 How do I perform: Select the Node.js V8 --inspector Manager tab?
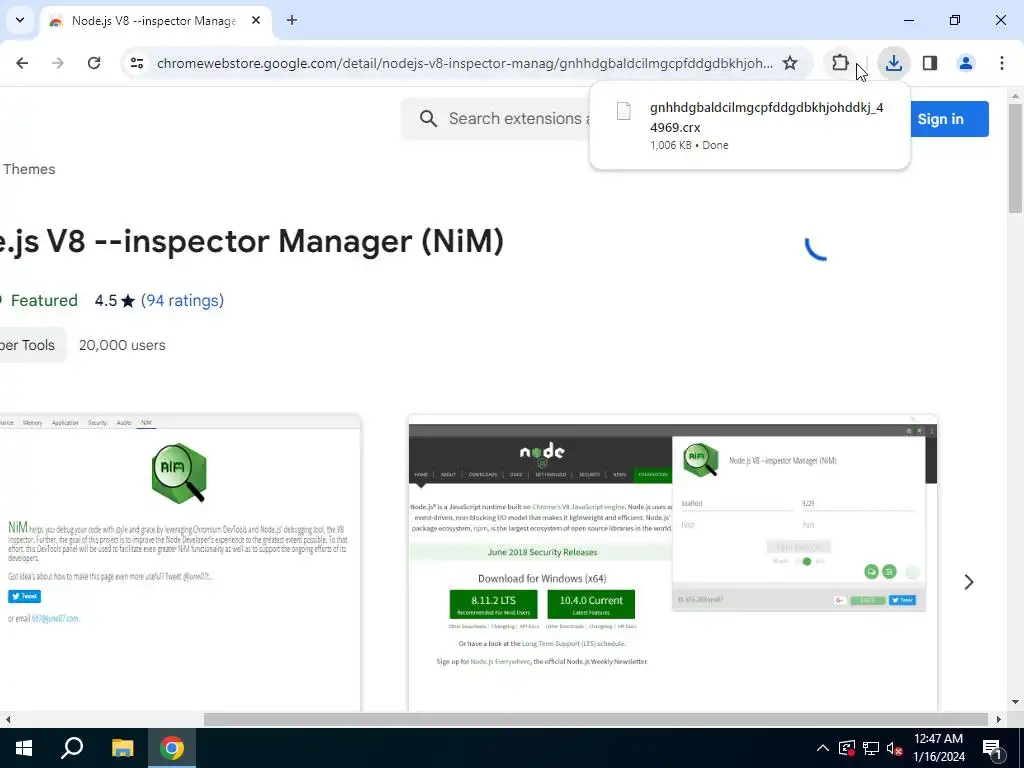(x=153, y=21)
